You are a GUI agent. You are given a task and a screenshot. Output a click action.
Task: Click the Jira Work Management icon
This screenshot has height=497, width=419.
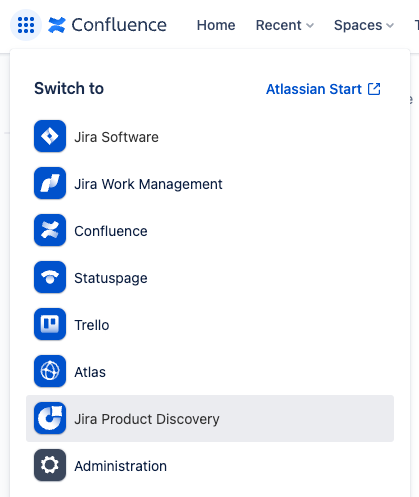point(50,183)
